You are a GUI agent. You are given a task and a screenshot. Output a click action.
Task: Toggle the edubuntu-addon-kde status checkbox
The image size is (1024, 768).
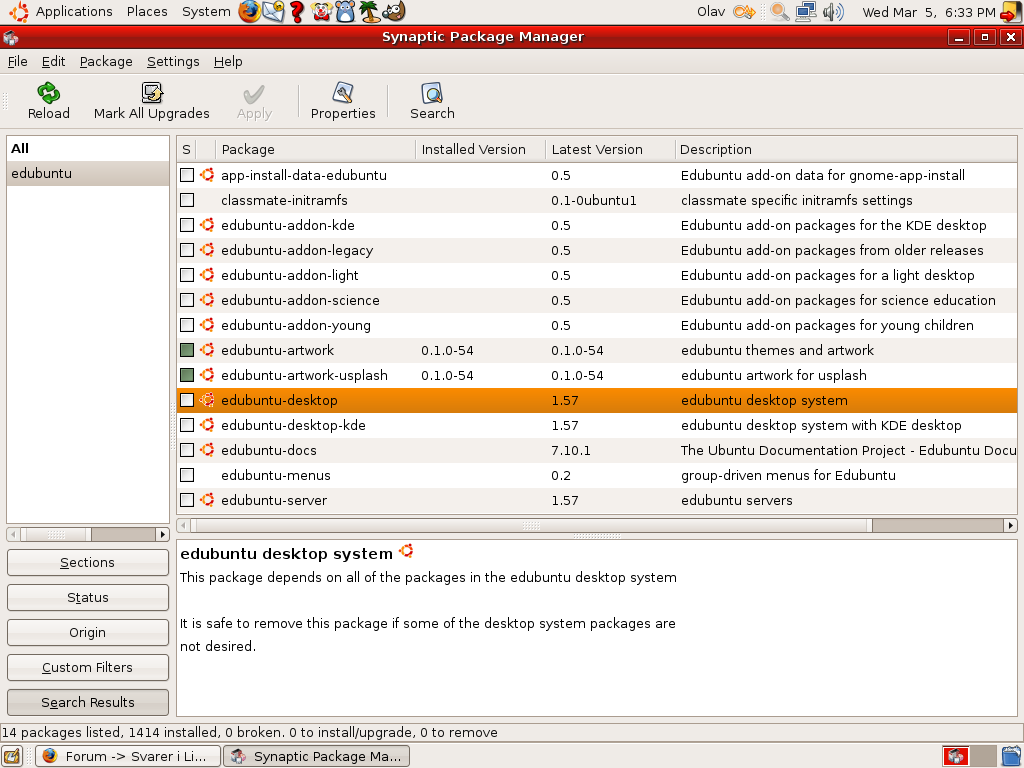(x=187, y=225)
